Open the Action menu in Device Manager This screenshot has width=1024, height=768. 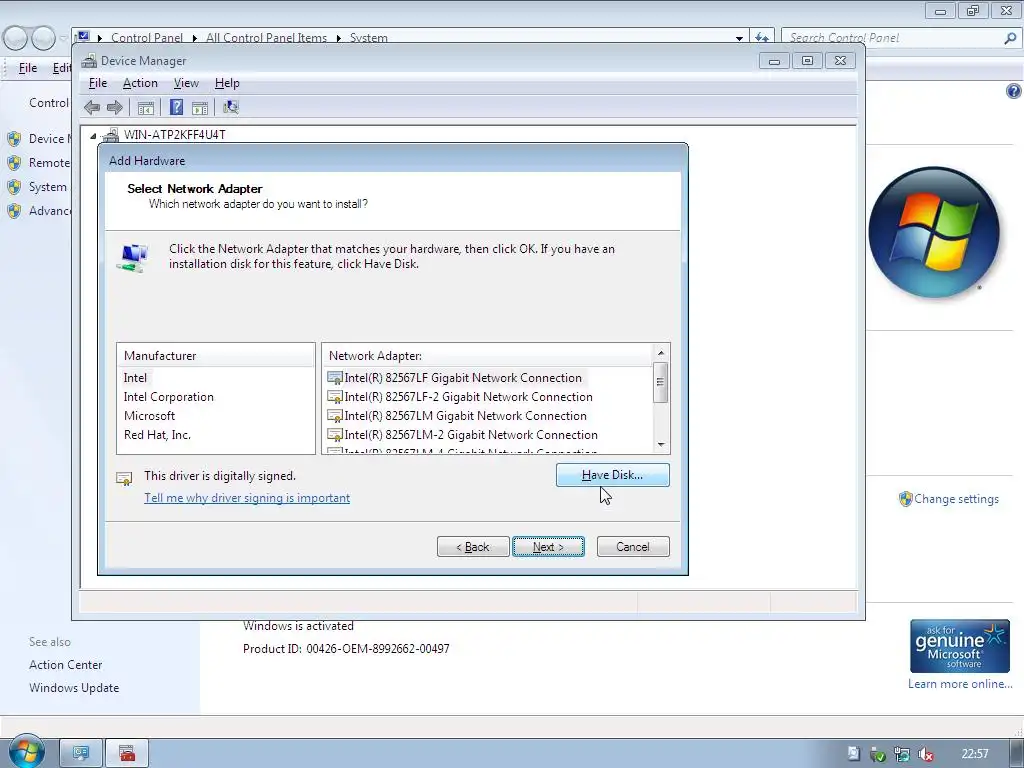pyautogui.click(x=140, y=83)
